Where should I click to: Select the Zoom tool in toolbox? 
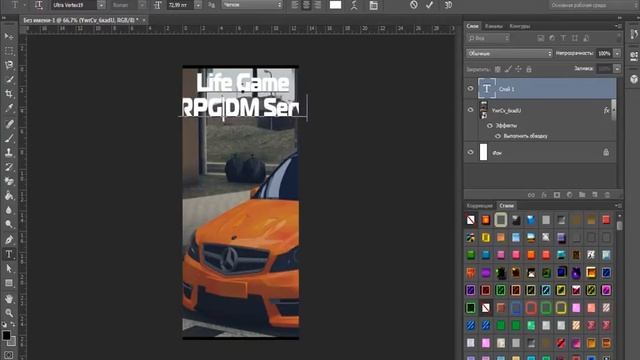(x=9, y=313)
